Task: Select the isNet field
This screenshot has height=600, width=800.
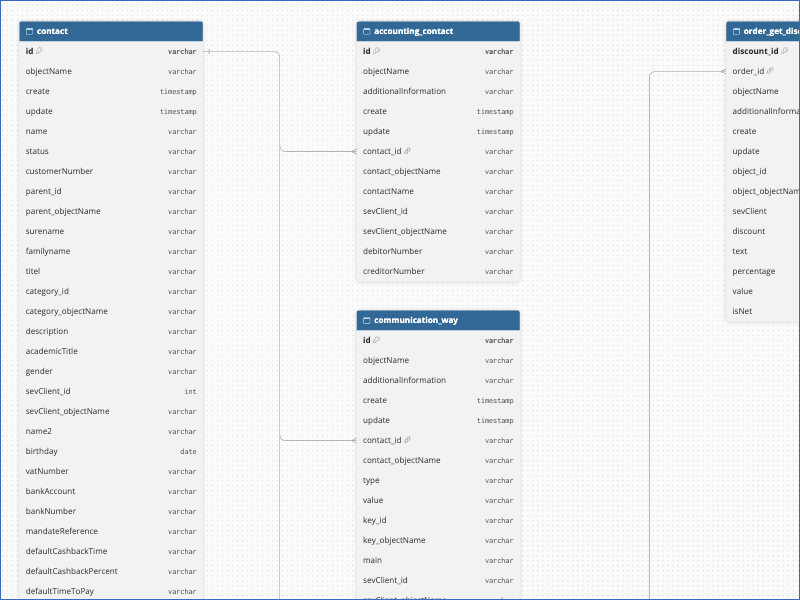Action: point(763,311)
